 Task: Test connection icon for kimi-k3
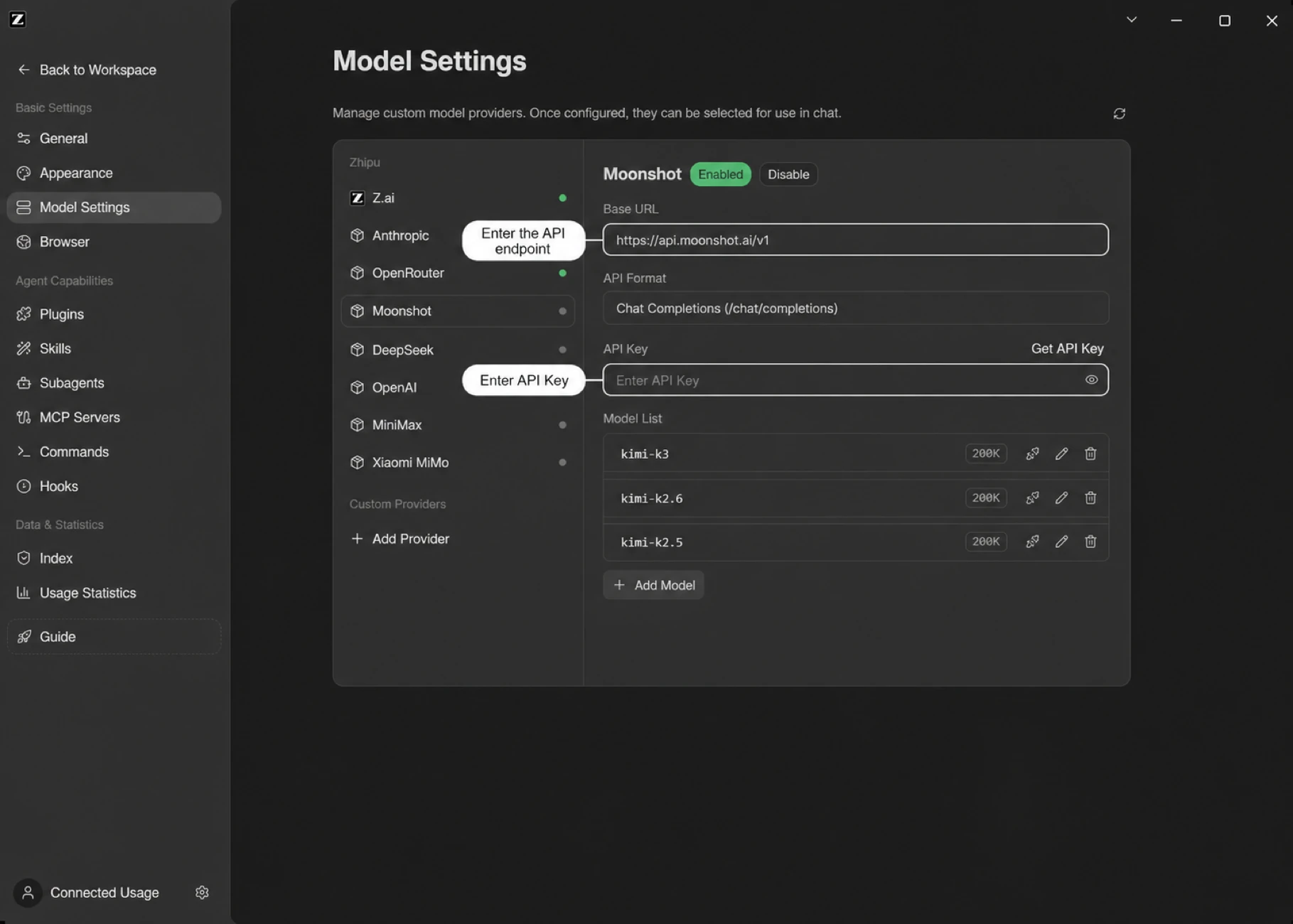click(1032, 453)
